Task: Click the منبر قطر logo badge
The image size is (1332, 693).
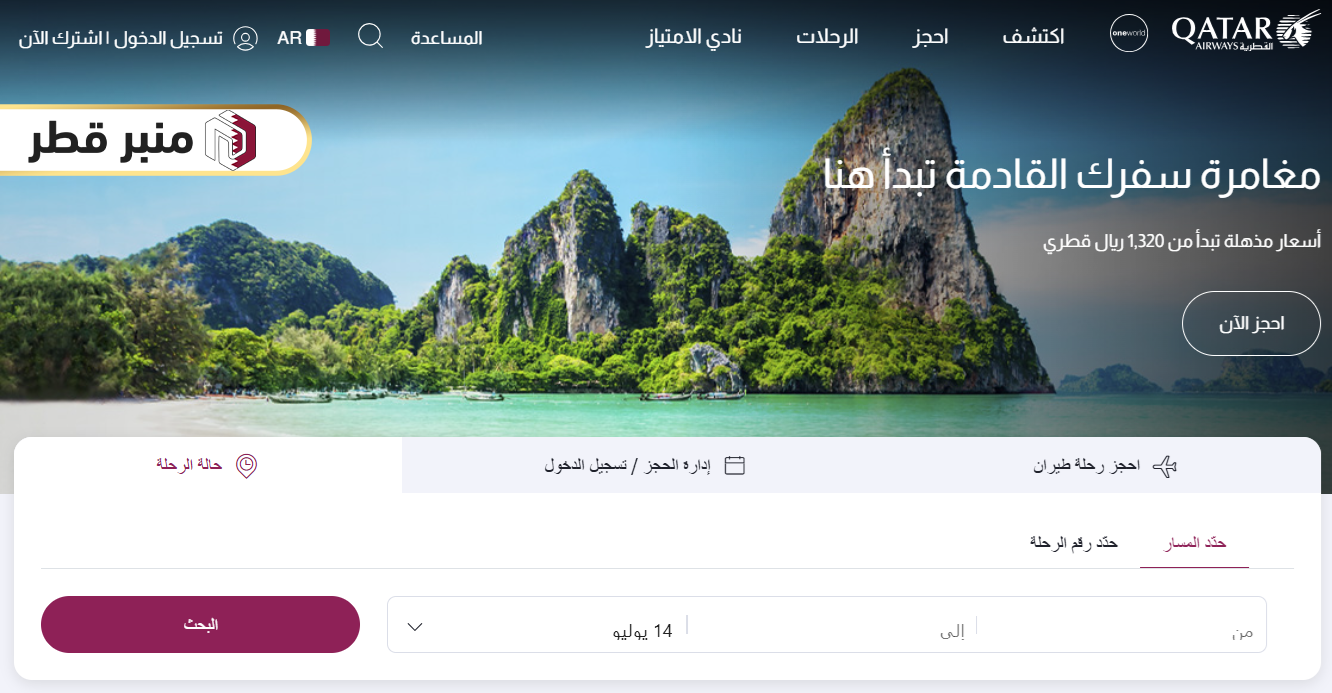Action: (x=154, y=140)
